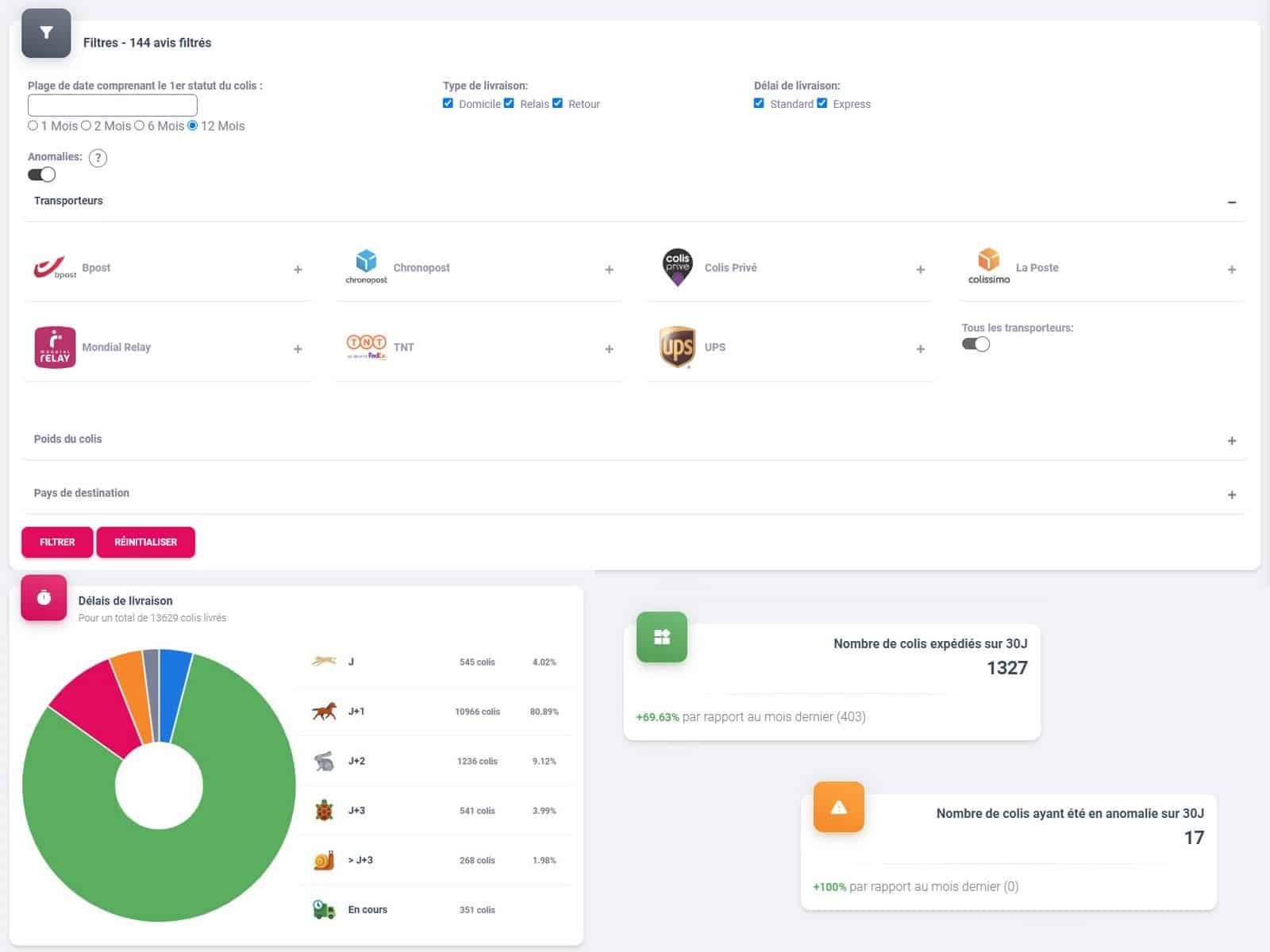Click the rabbit icon for J+2
Viewport: 1270px width, 952px height.
[324, 761]
